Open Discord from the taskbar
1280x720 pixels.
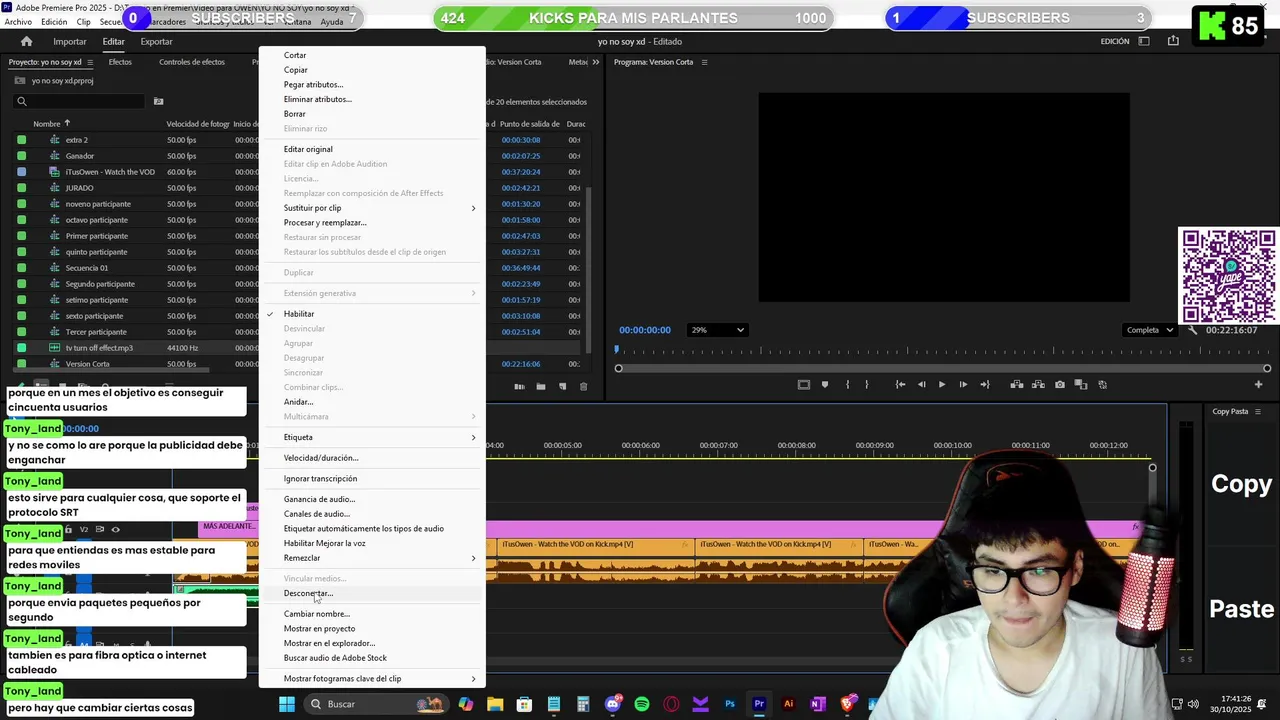[613, 704]
